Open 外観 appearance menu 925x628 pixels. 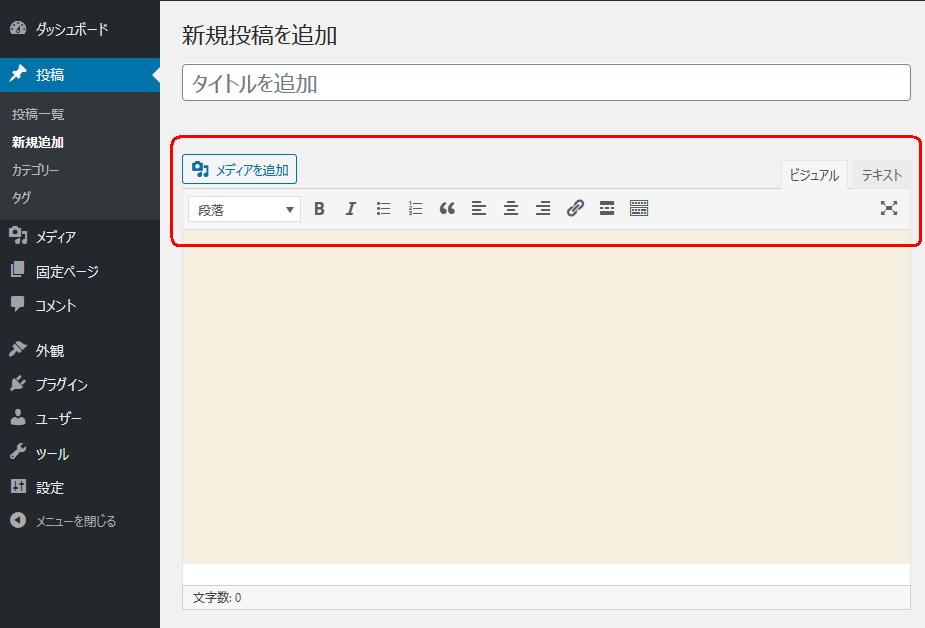80,351
